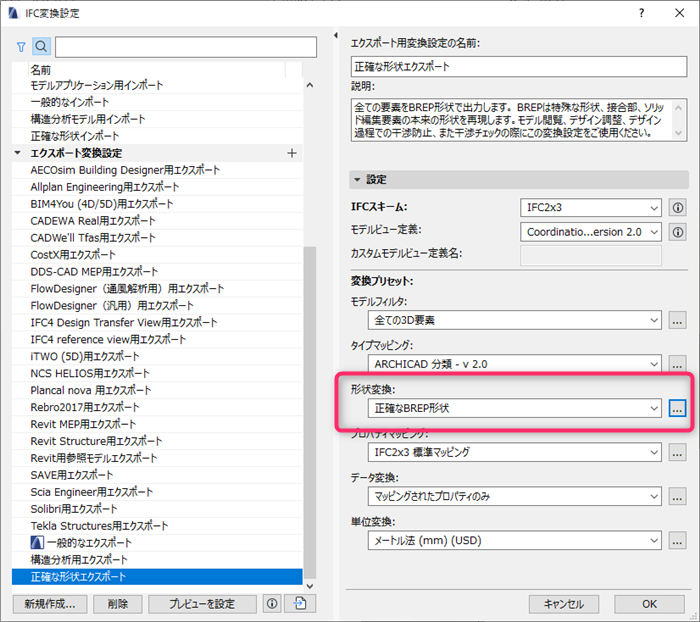The image size is (700, 622).
Task: Select Rebro2017用エクスポート
Action: click(157, 407)
